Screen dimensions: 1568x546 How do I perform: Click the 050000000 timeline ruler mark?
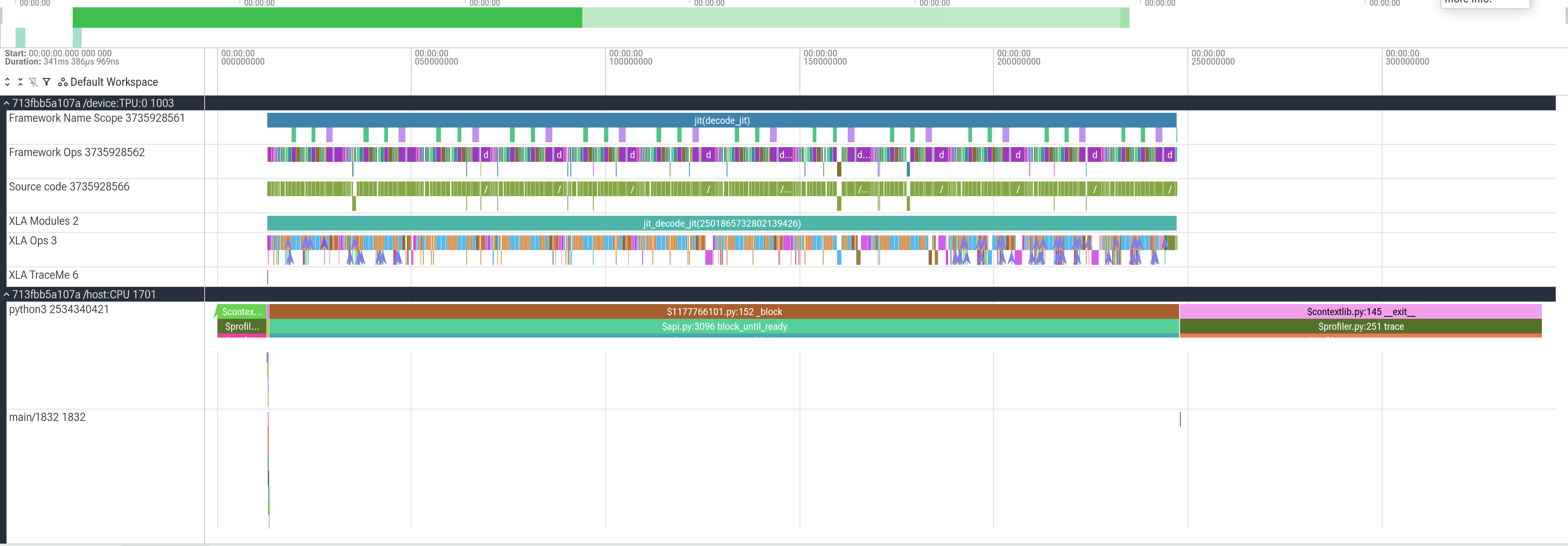(437, 57)
